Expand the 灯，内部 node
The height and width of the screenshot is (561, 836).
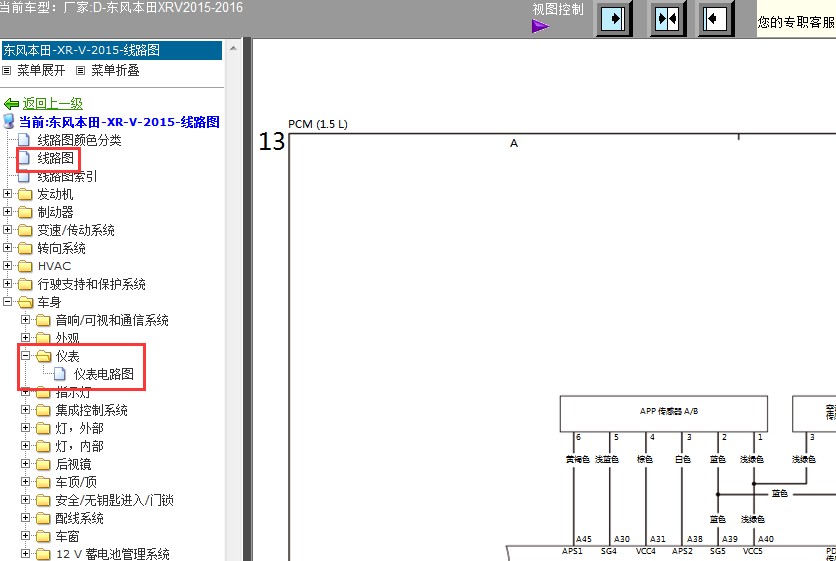[x=25, y=445]
